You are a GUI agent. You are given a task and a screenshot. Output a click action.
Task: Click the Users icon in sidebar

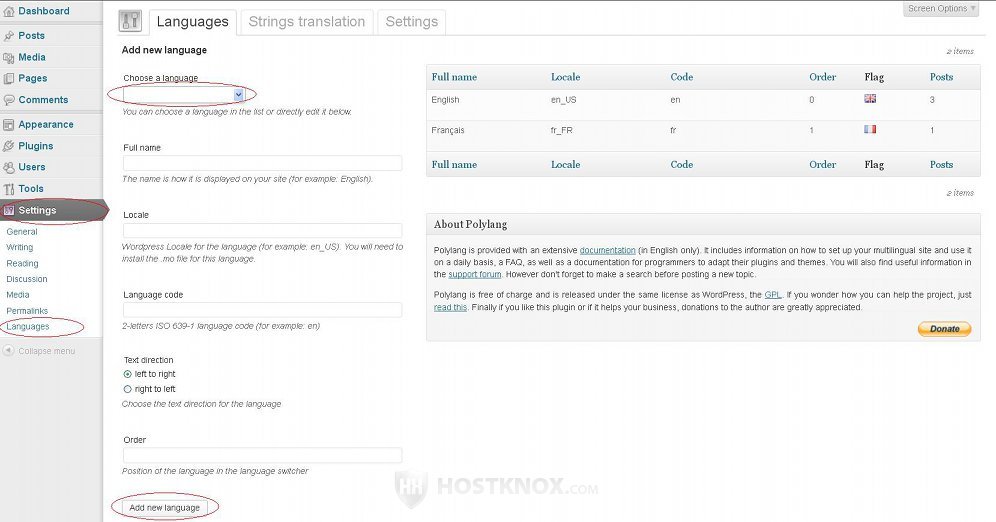tap(8, 168)
